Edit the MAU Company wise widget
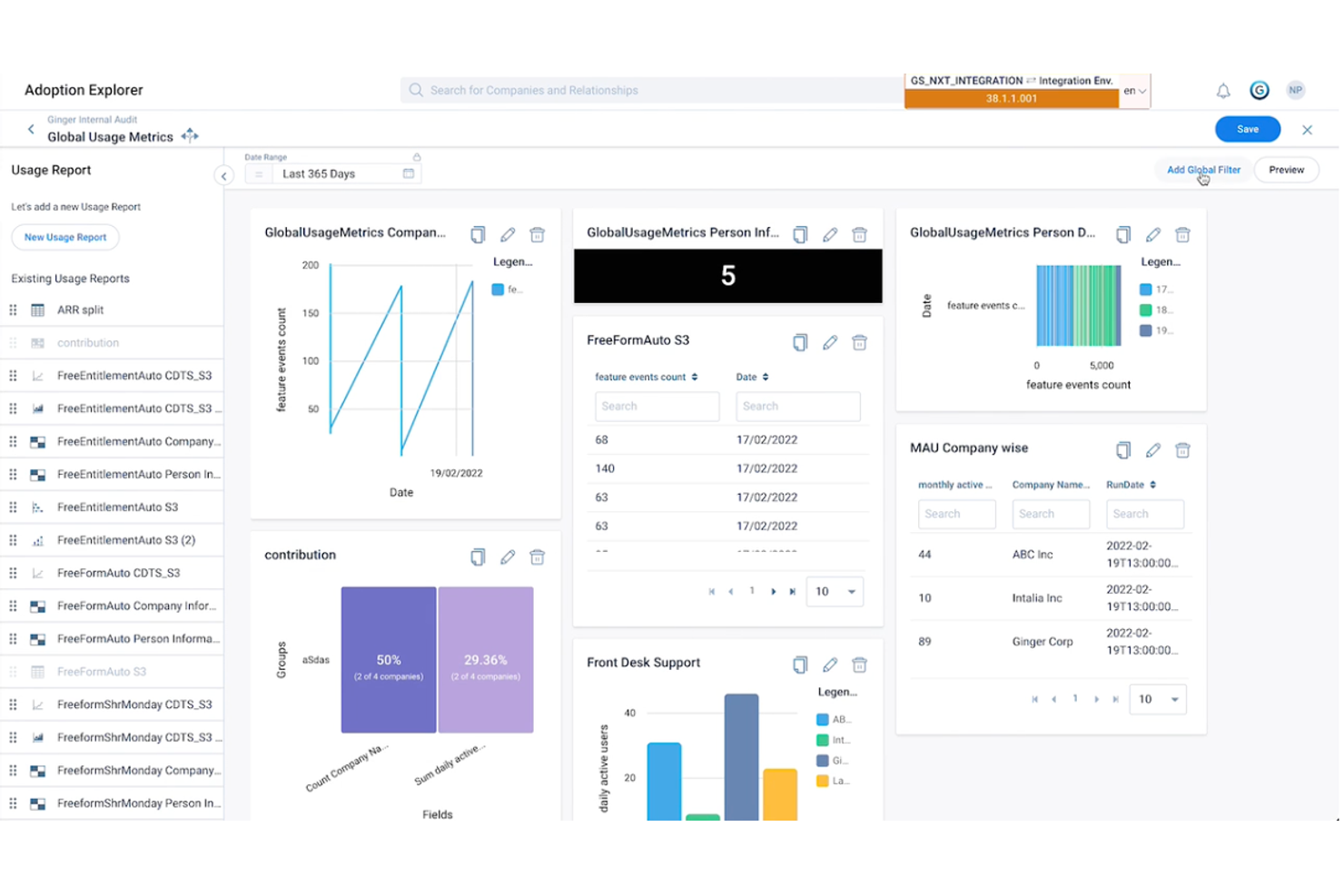This screenshot has height=896, width=1344. [x=1153, y=449]
